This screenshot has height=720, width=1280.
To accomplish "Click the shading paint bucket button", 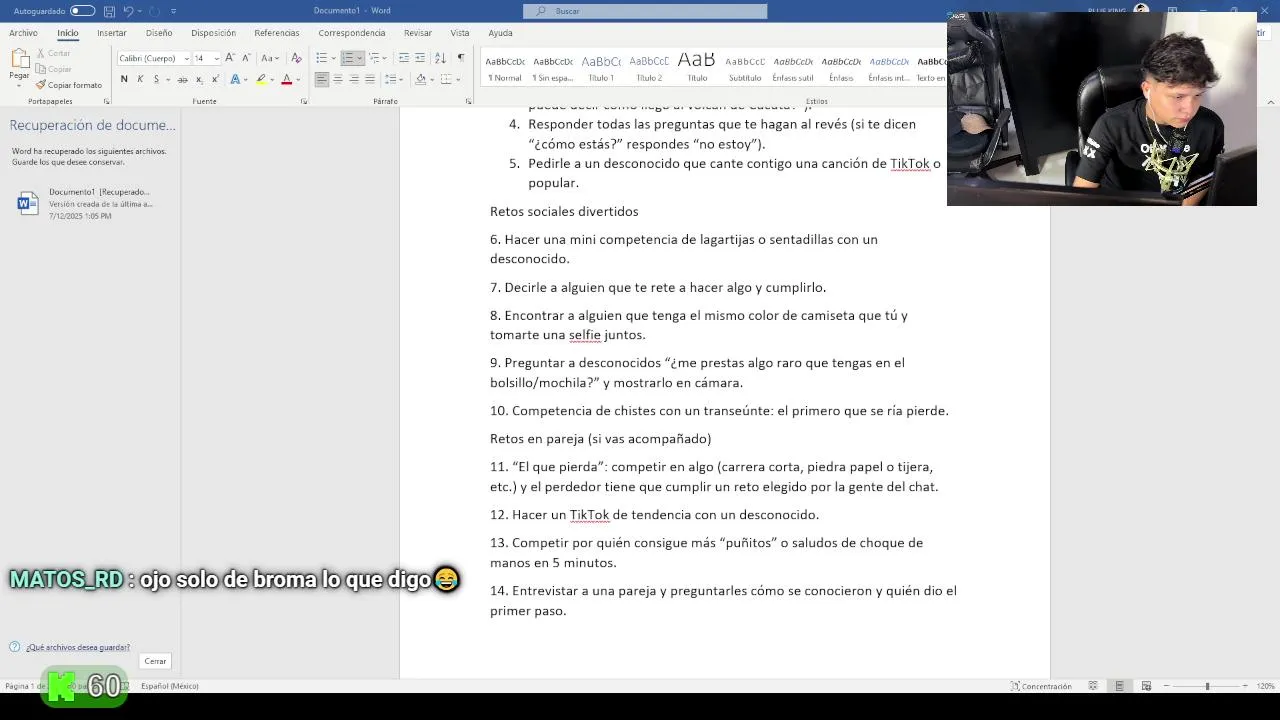I will point(420,79).
